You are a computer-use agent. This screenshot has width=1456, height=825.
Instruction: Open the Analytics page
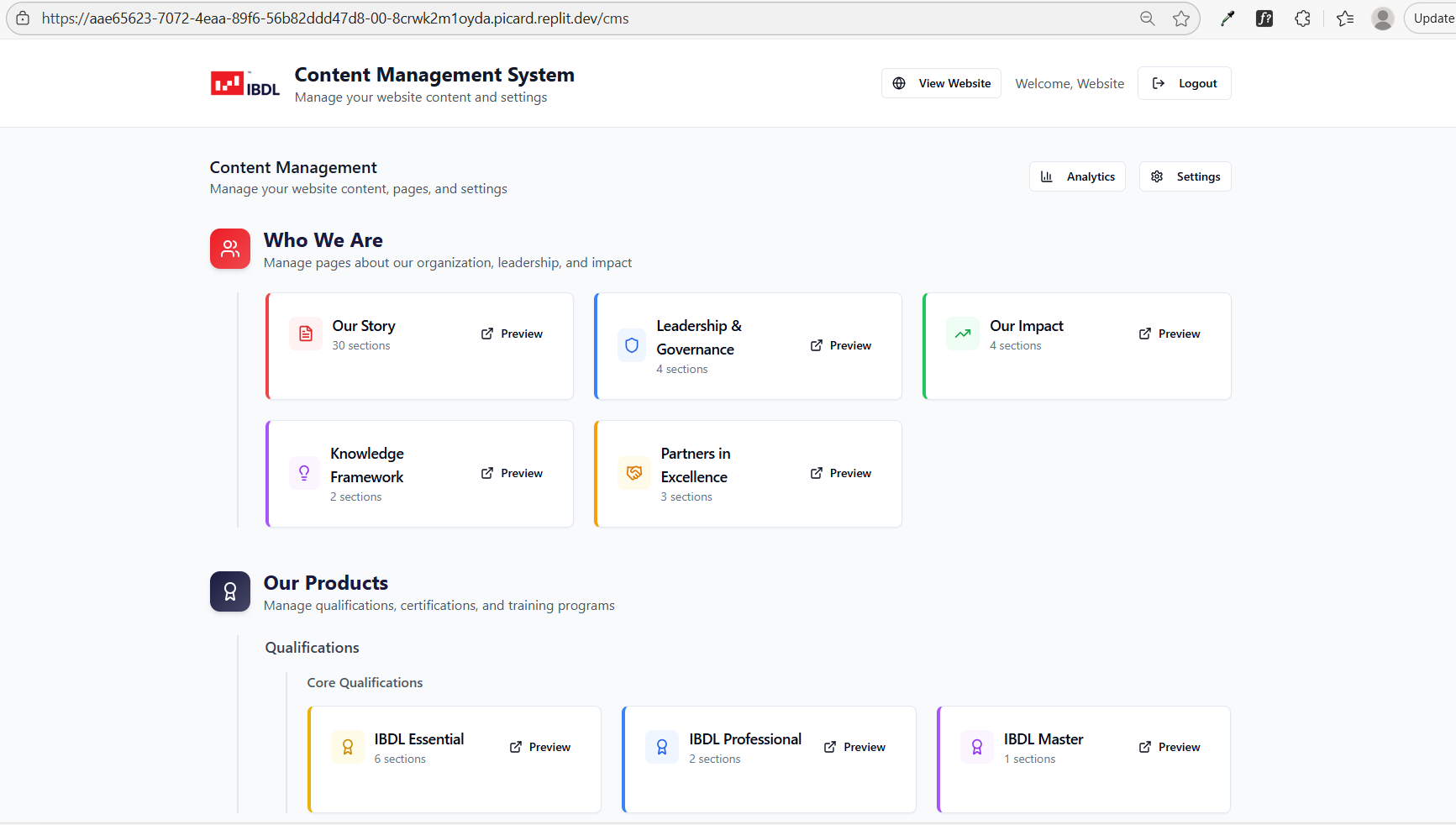1077,176
